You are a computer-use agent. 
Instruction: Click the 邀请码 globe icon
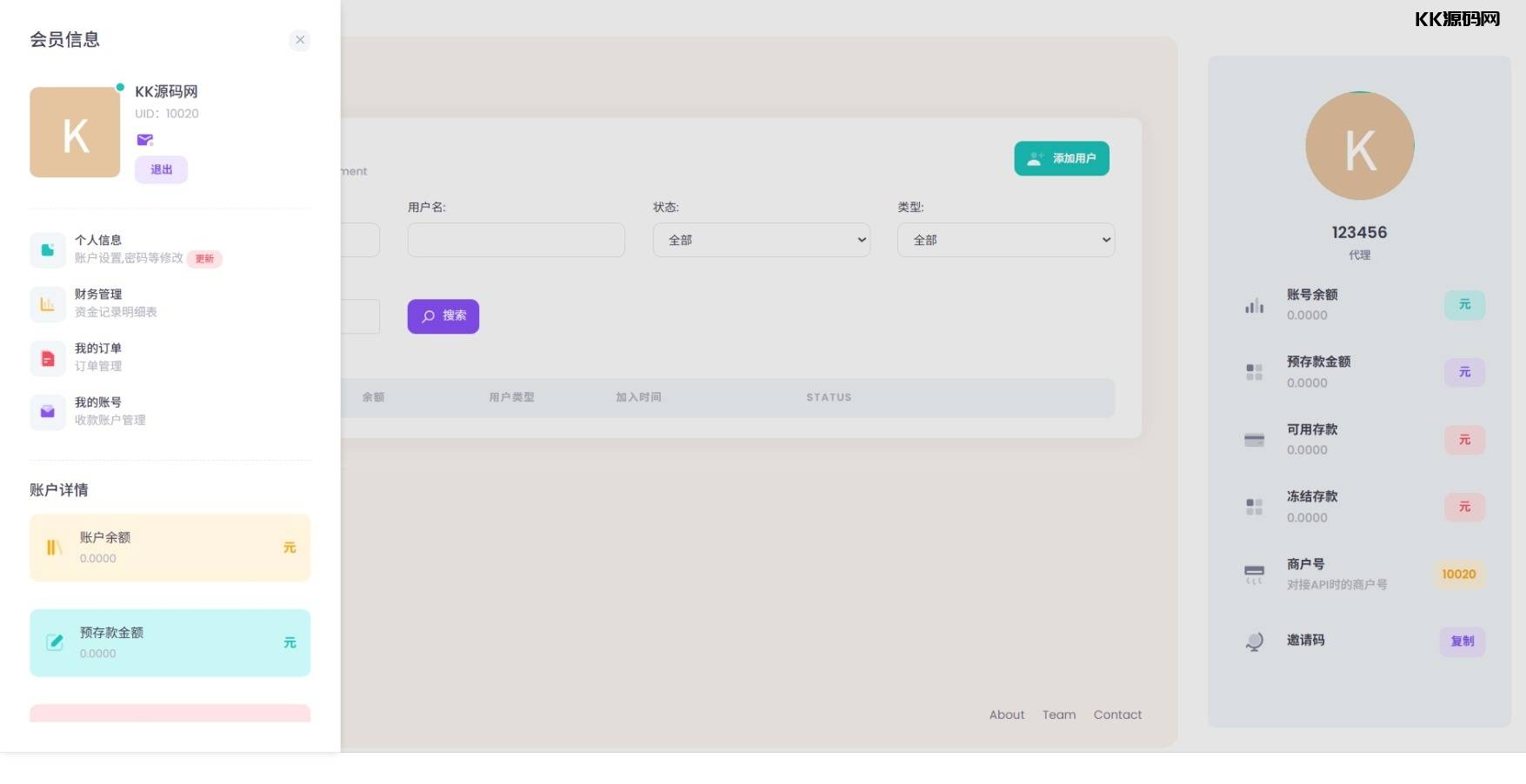(1254, 641)
